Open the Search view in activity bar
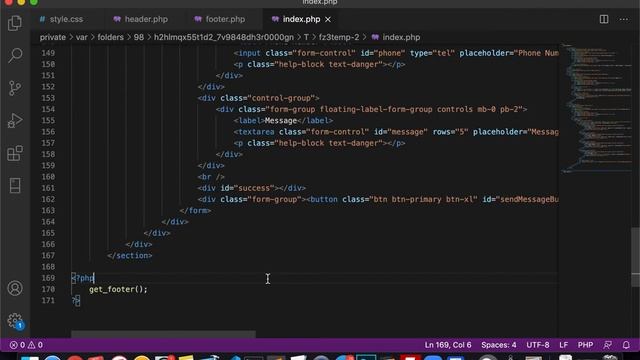640x360 pixels. pyautogui.click(x=15, y=55)
